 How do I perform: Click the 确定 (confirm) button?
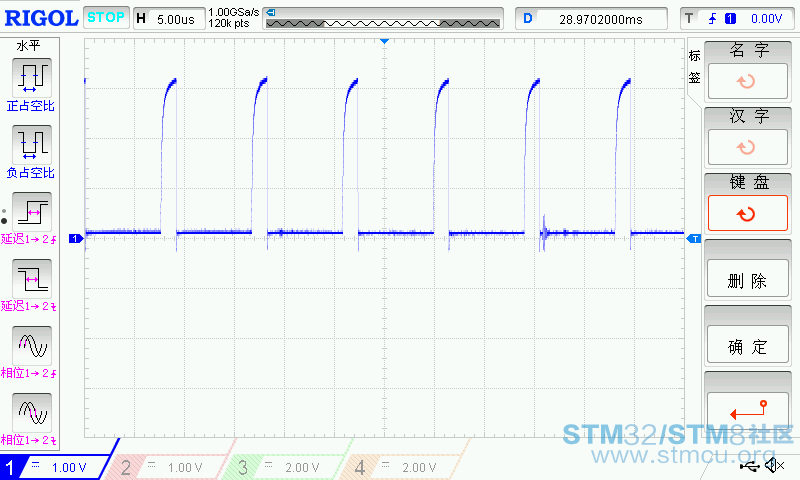(x=747, y=346)
